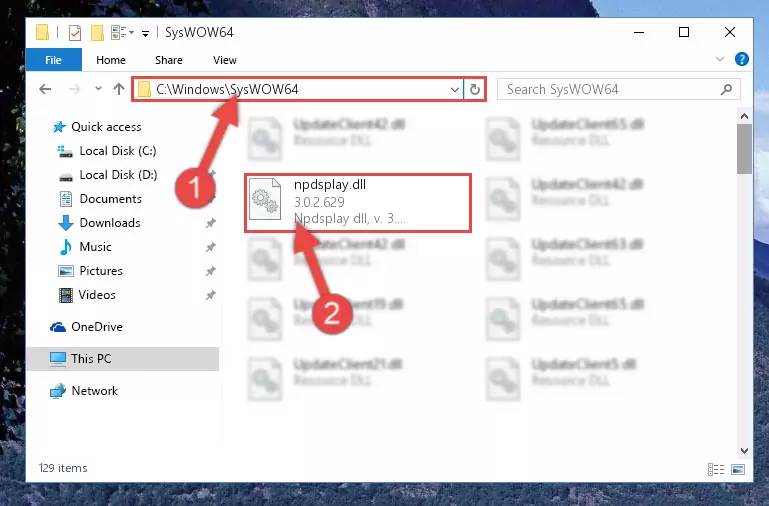Click the scrollbar down arrow
769x506 pixels.
click(744, 451)
